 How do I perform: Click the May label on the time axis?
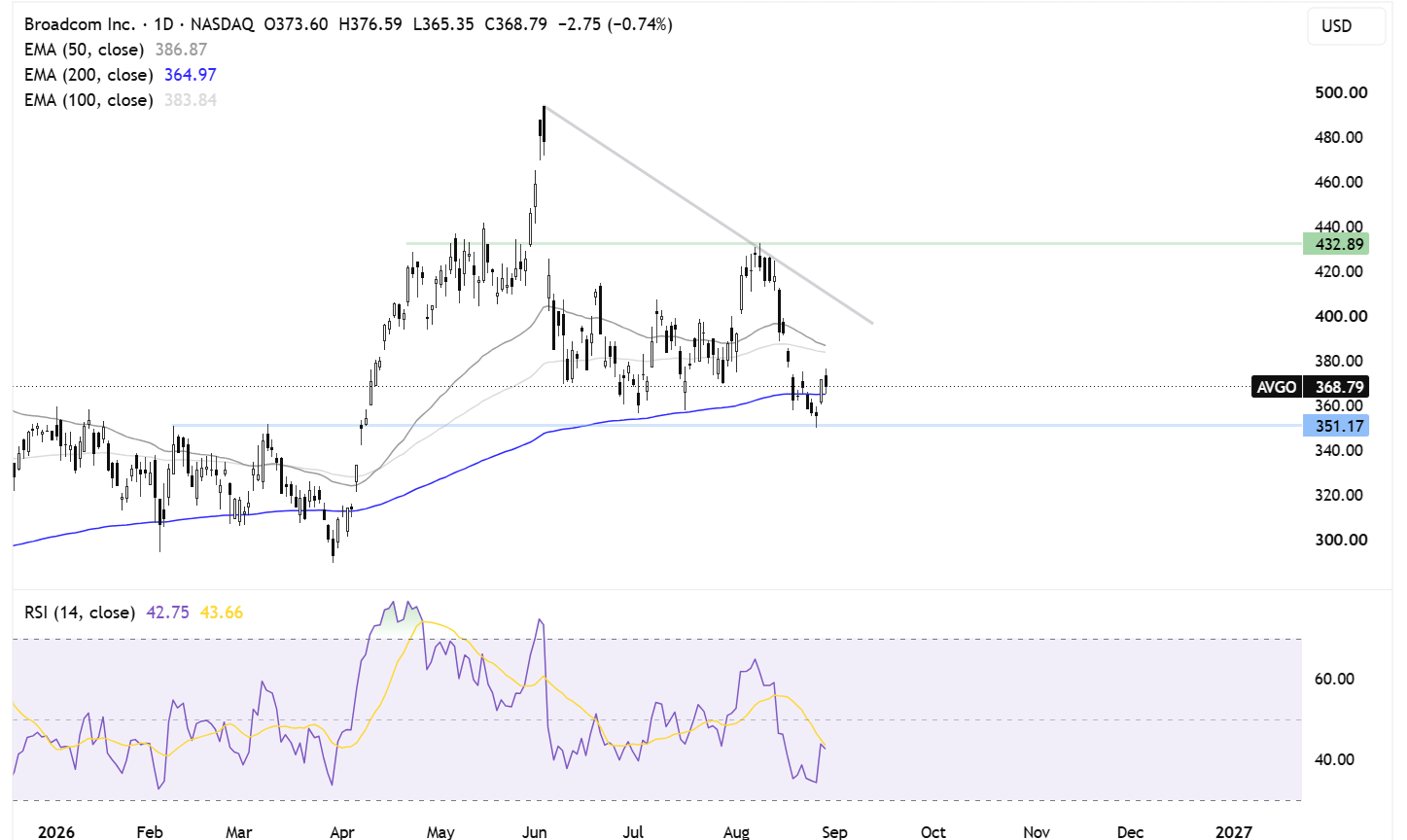point(440,831)
